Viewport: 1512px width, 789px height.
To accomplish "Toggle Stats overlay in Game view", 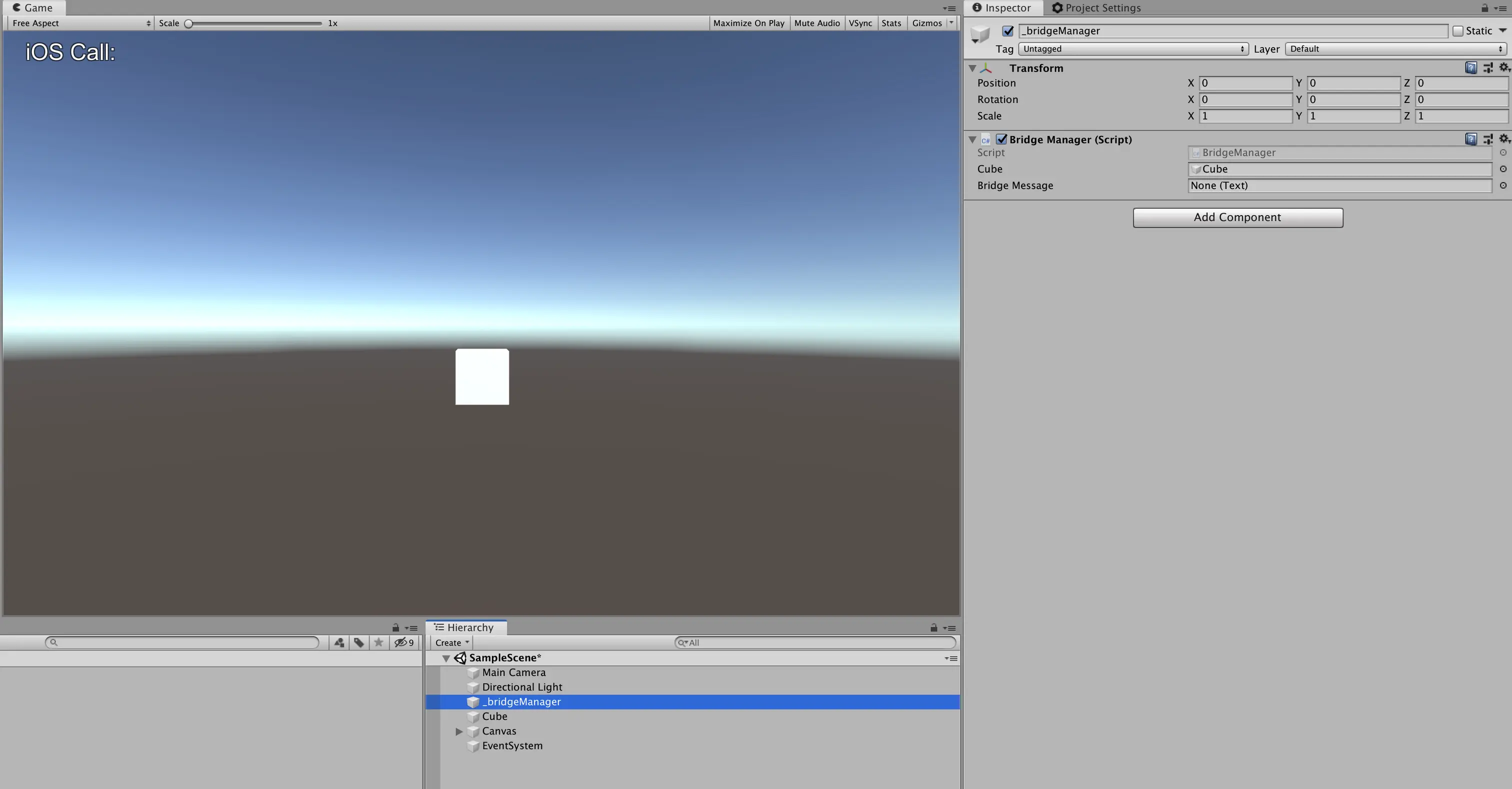I will click(891, 23).
